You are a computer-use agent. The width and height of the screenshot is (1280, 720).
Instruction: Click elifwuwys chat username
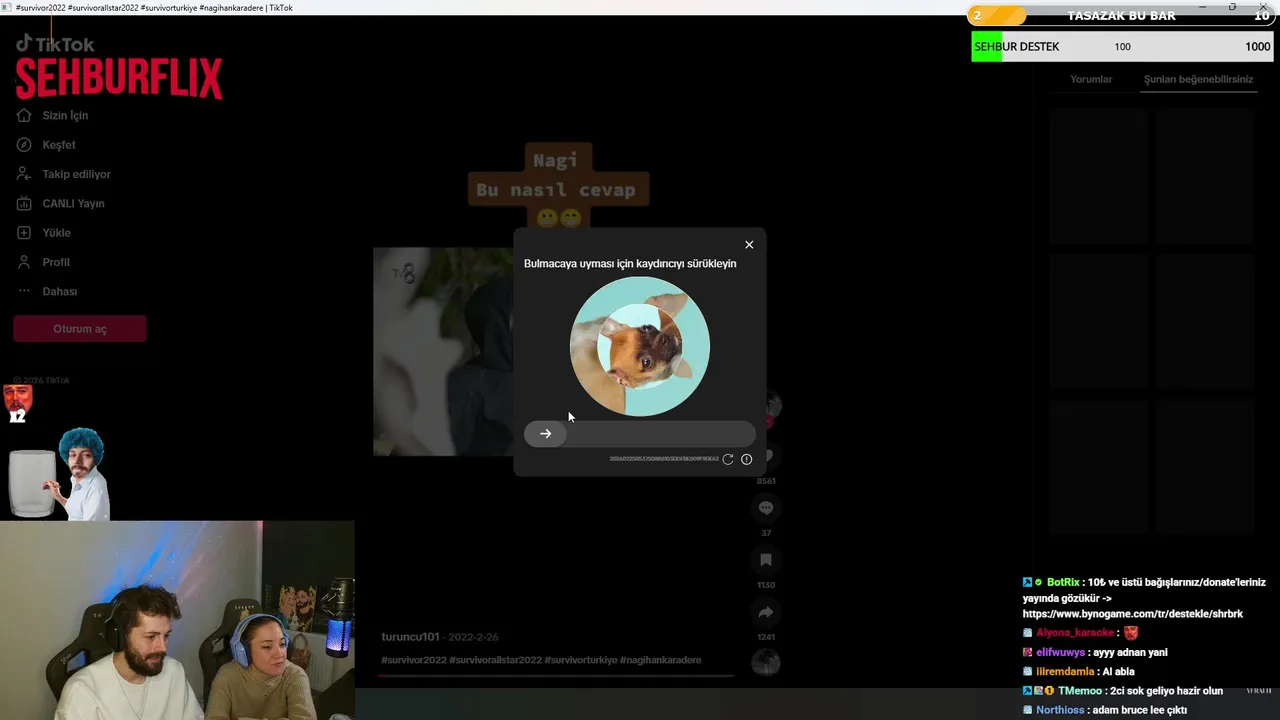tap(1061, 652)
